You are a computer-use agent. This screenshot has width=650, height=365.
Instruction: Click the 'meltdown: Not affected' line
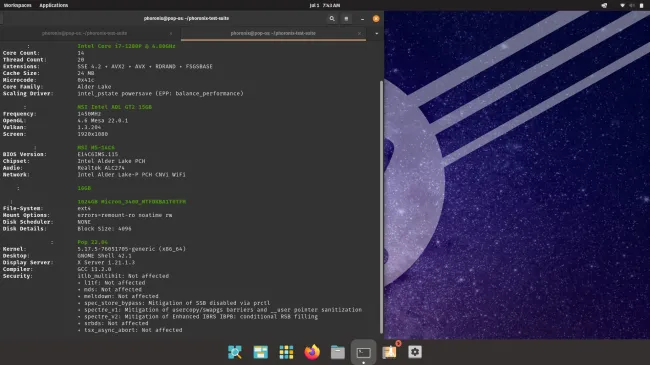pos(118,296)
